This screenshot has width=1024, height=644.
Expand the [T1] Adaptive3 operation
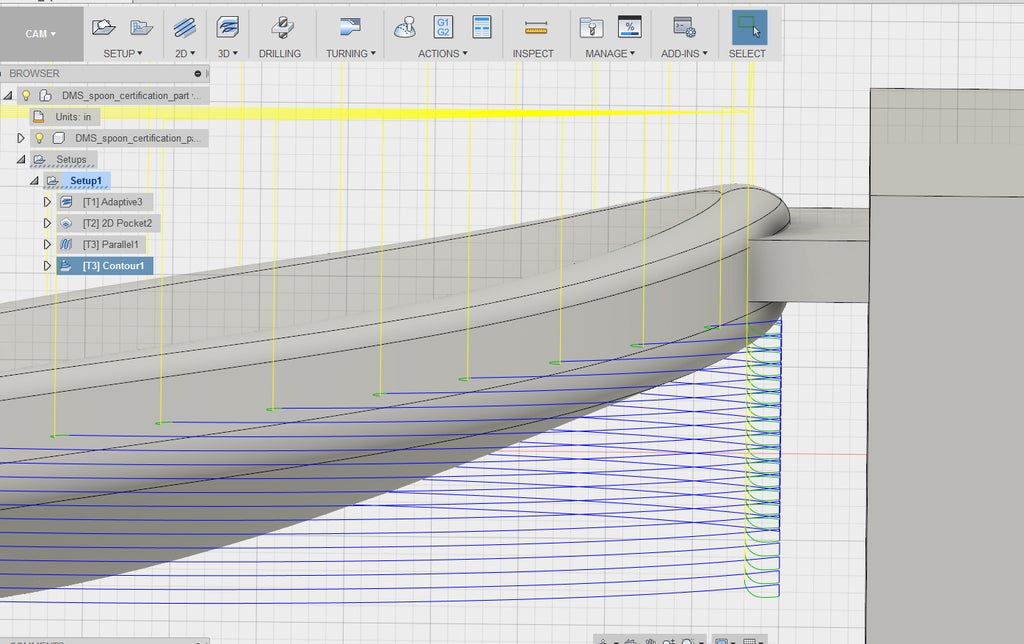(47, 202)
